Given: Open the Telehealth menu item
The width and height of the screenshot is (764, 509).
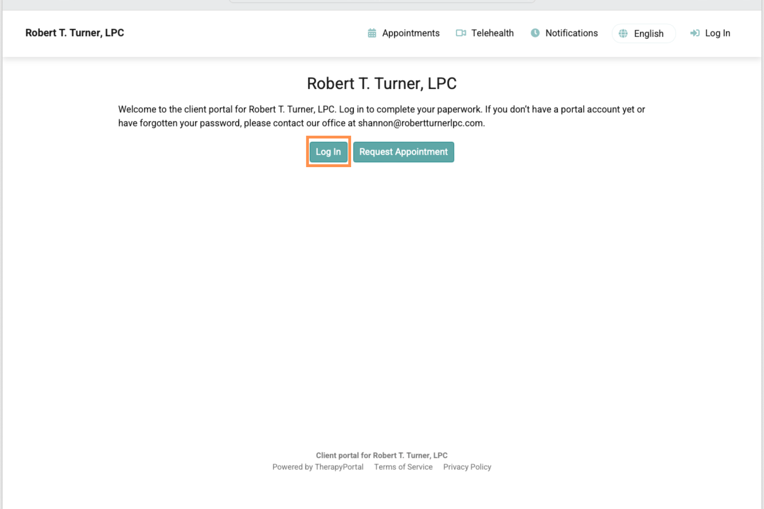Looking at the screenshot, I should [485, 33].
